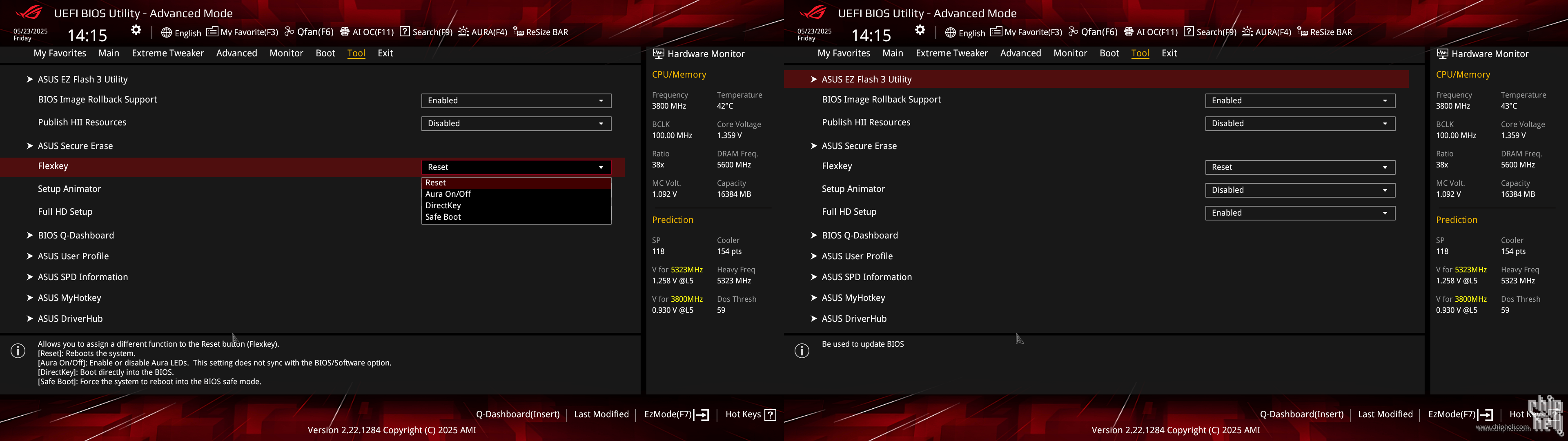Image resolution: width=1568 pixels, height=441 pixels.
Task: Launch AI OC(F11) in left screen
Action: point(367,32)
